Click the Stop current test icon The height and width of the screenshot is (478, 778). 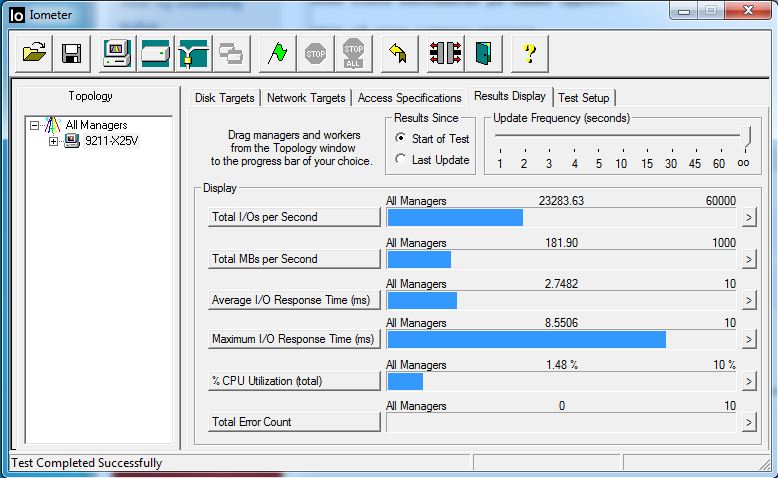tap(316, 53)
